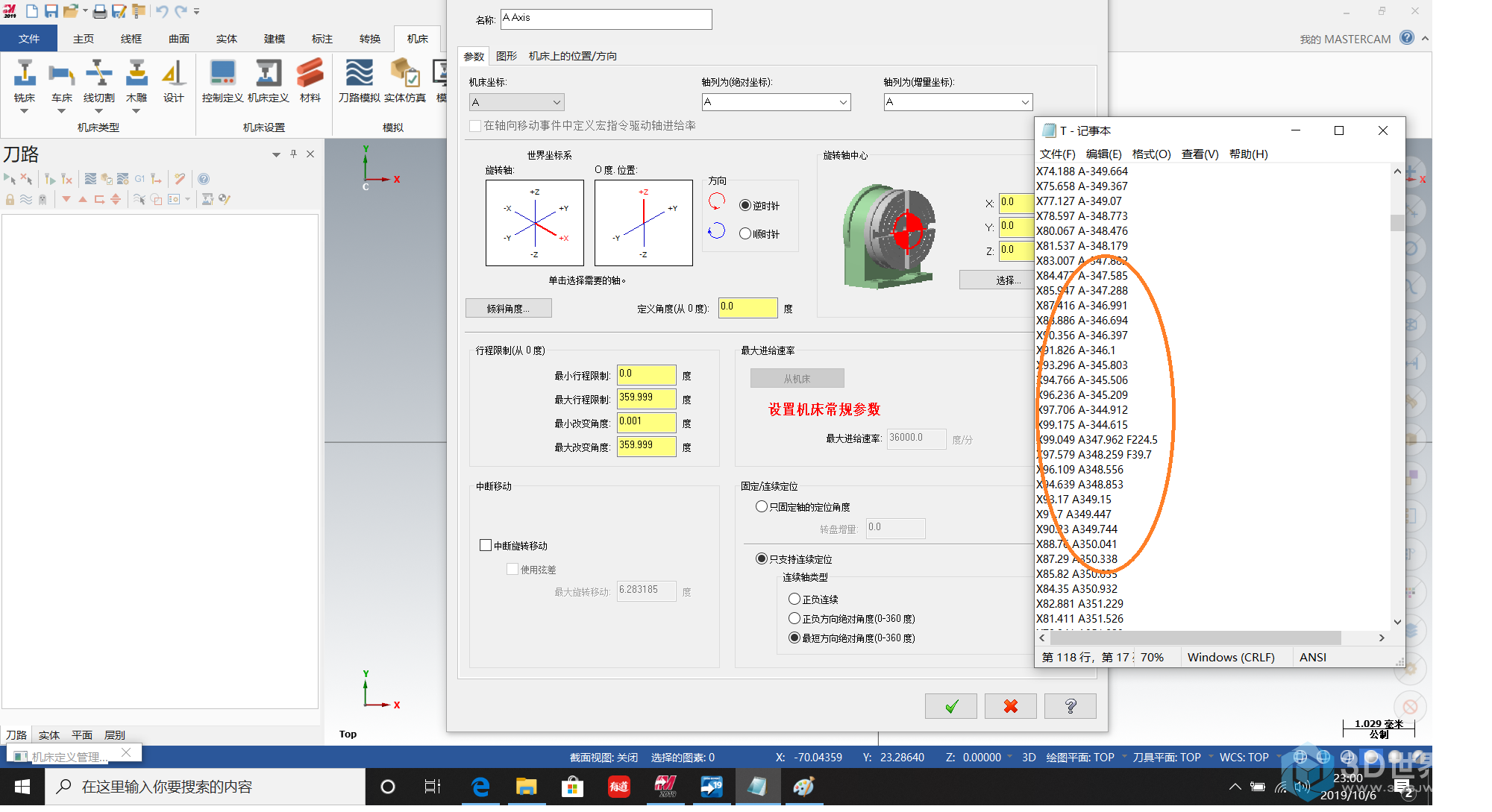Click the Redo arrow icon

181,11
